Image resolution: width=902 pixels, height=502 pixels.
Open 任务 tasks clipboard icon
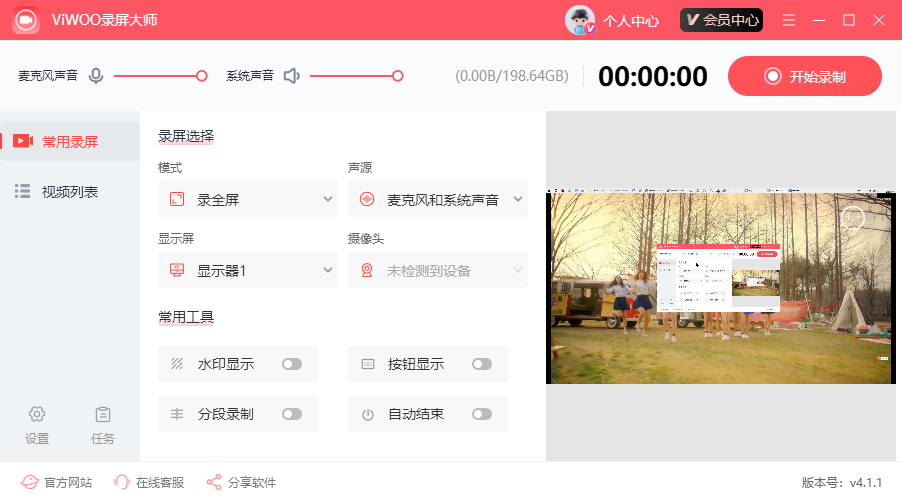103,425
